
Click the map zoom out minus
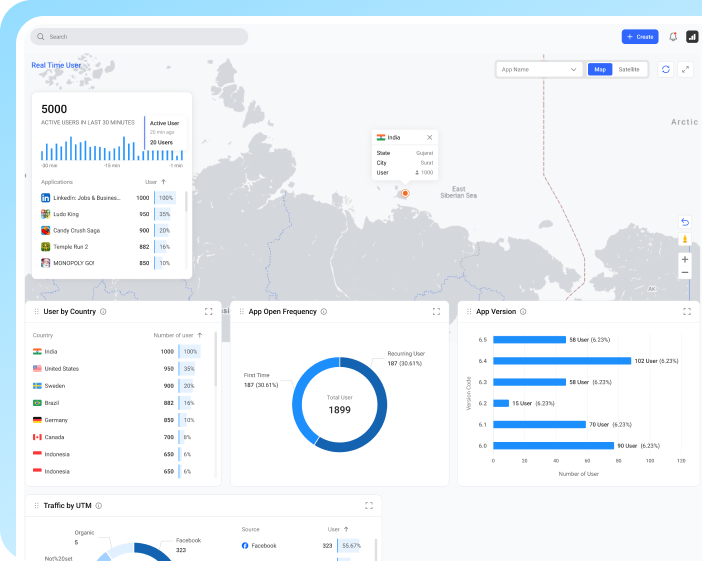coord(685,272)
